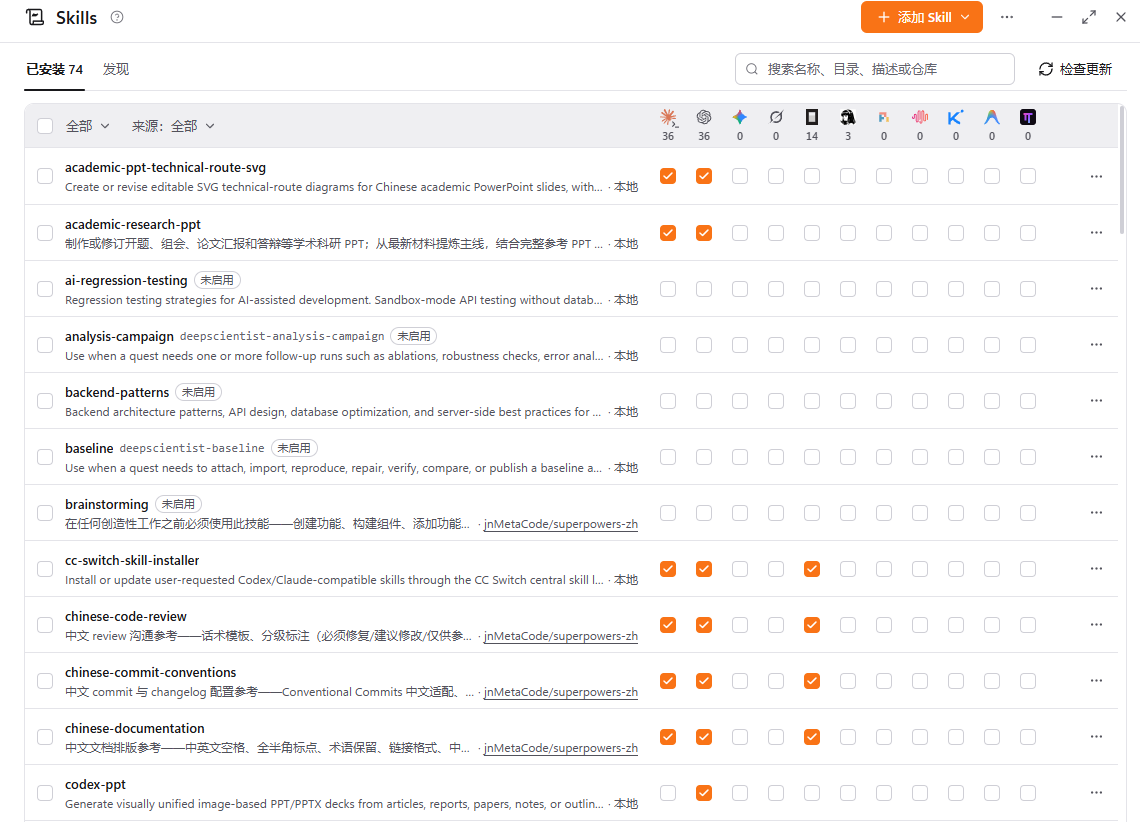The width and height of the screenshot is (1140, 822).
Task: Tick the select-all checkbox in the header
Action: tap(45, 126)
